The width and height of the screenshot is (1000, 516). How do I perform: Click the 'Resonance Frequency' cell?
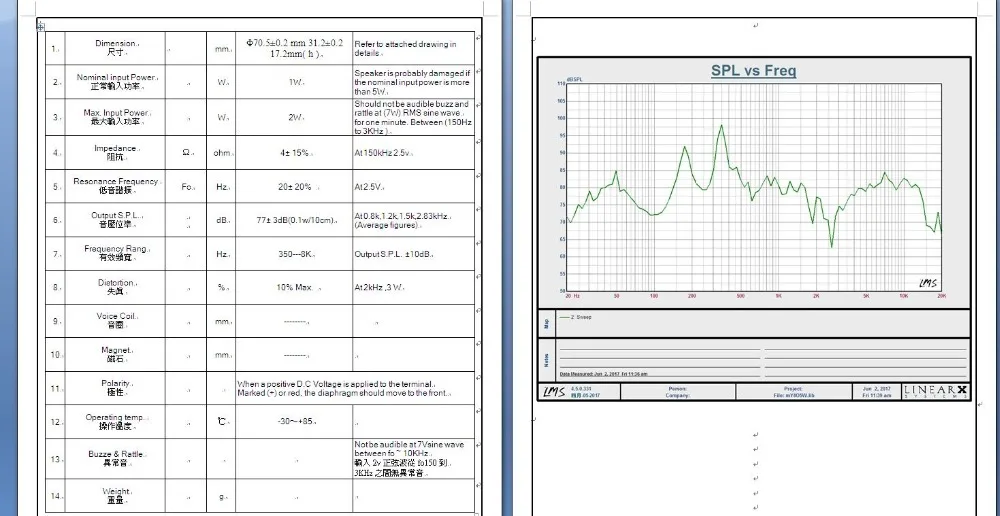[x=115, y=186]
